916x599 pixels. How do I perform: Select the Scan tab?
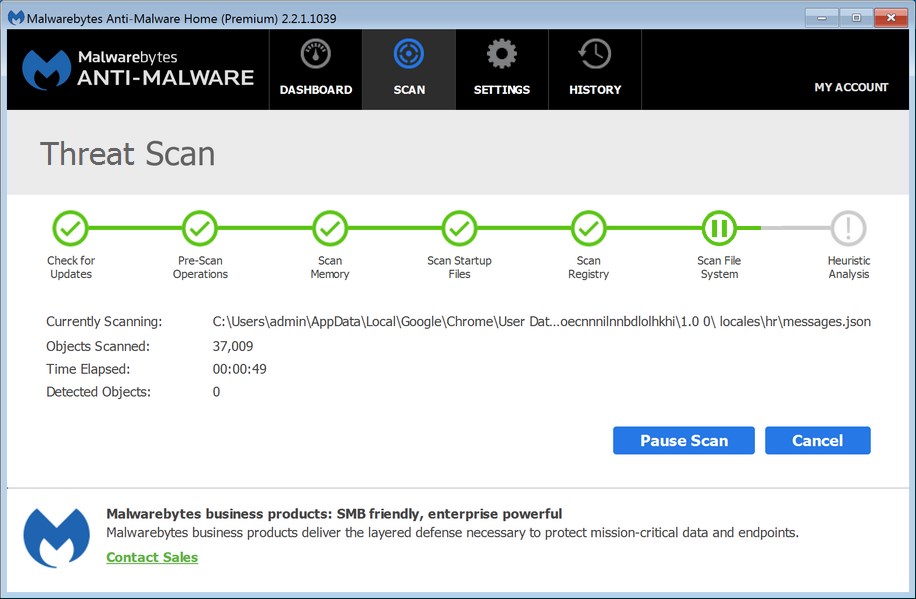pos(409,70)
